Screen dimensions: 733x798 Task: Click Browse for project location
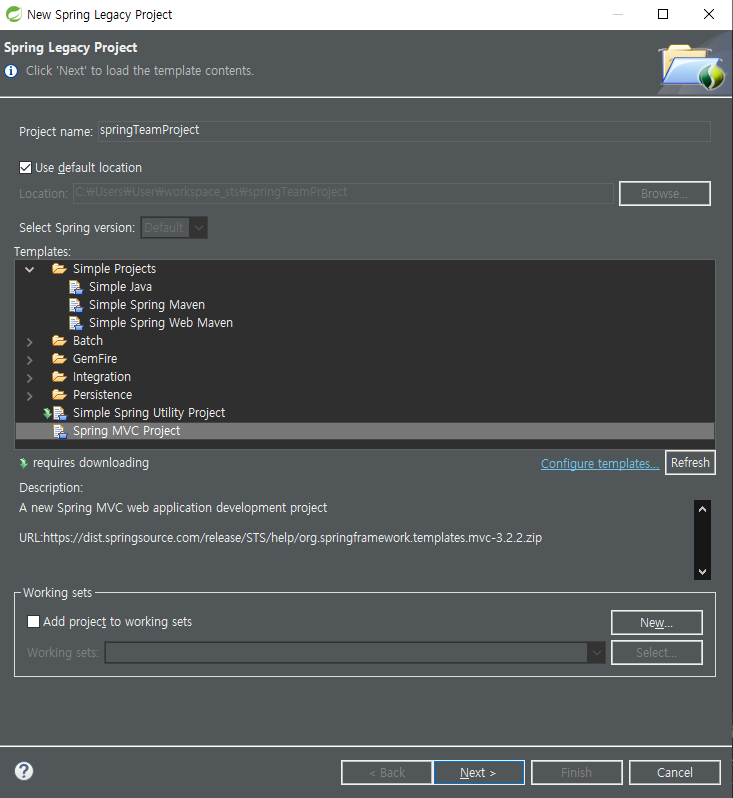point(664,193)
